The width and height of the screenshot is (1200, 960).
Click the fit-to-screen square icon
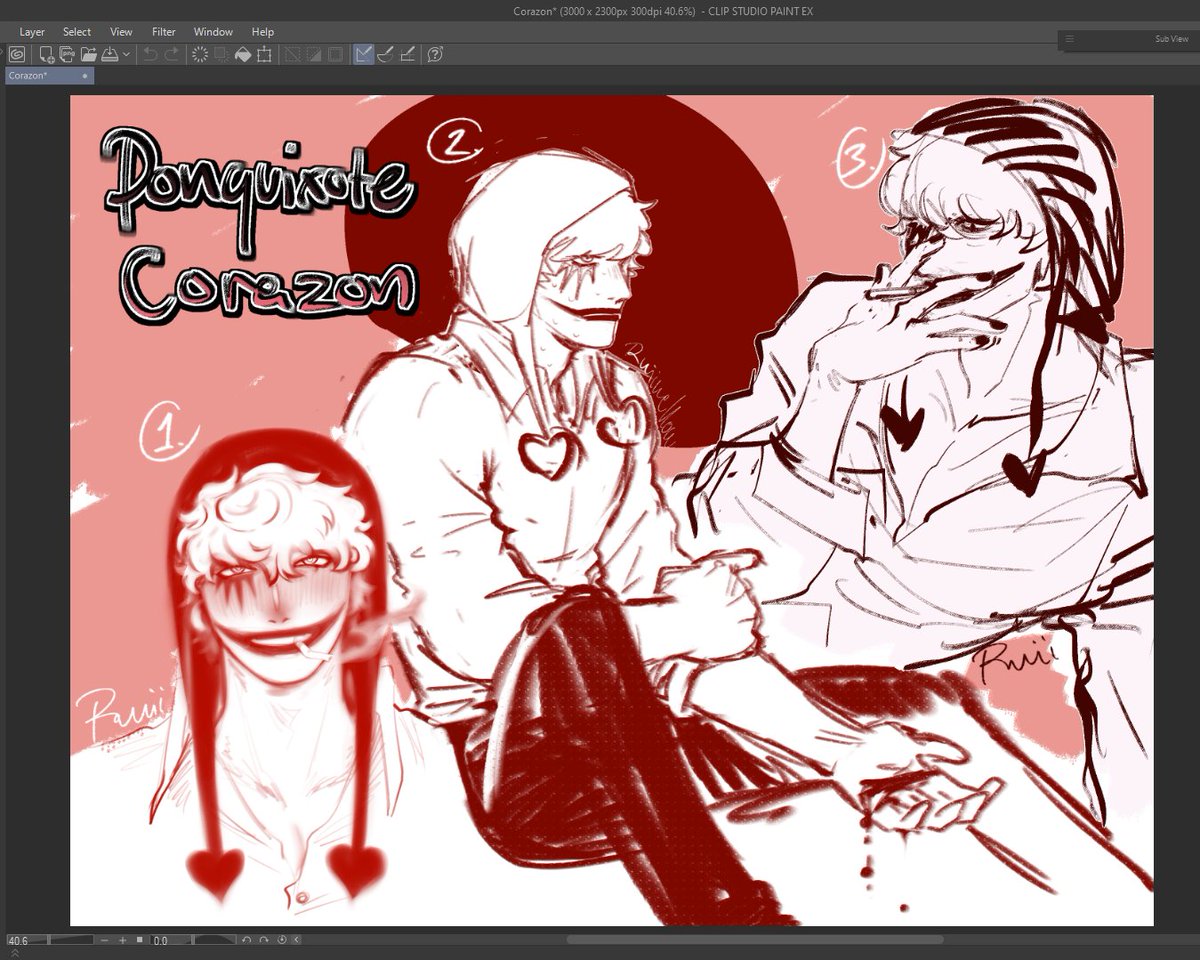[x=139, y=940]
